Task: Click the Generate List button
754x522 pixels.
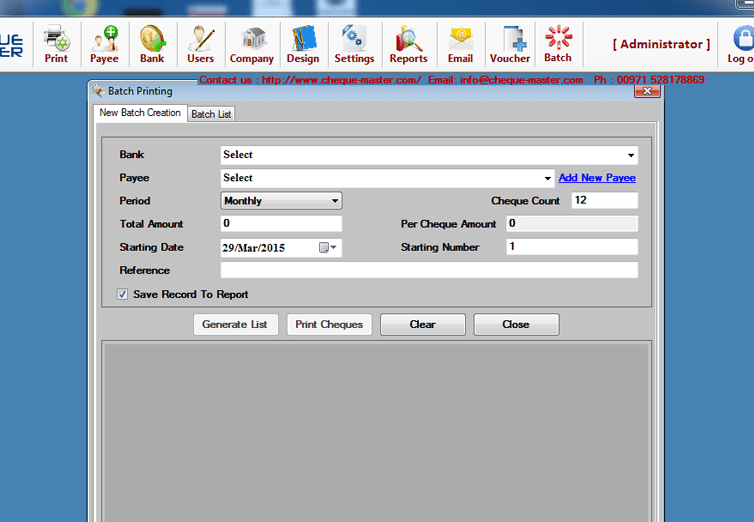Action: pos(234,324)
